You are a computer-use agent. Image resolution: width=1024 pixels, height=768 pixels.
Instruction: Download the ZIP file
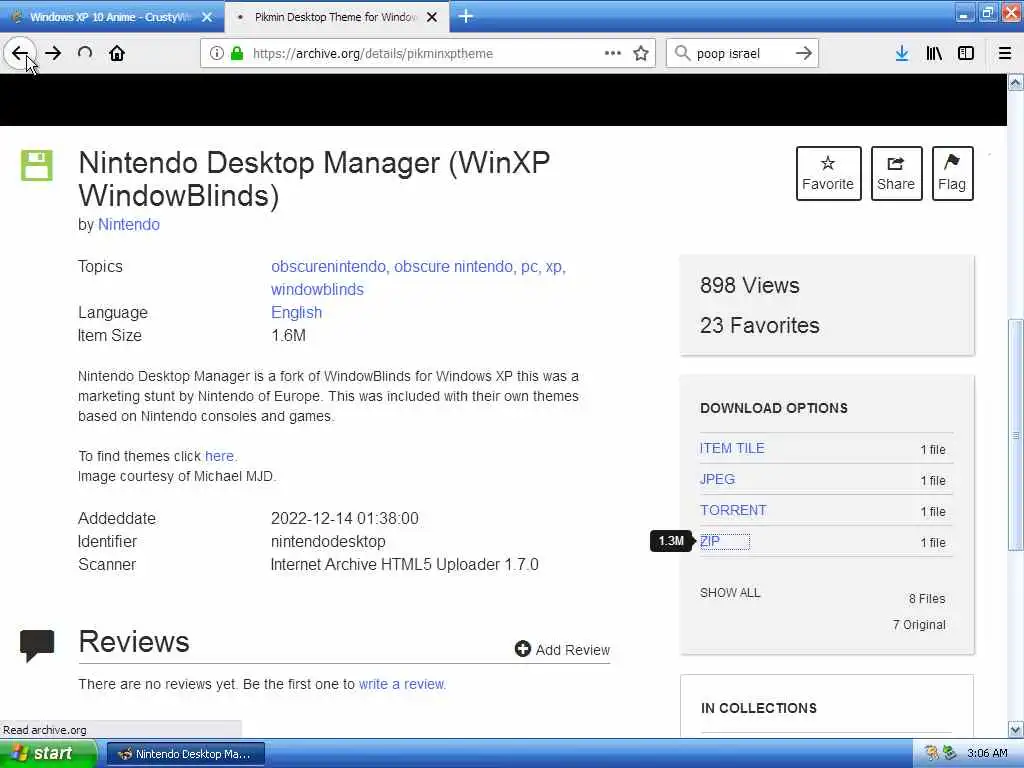(x=710, y=541)
